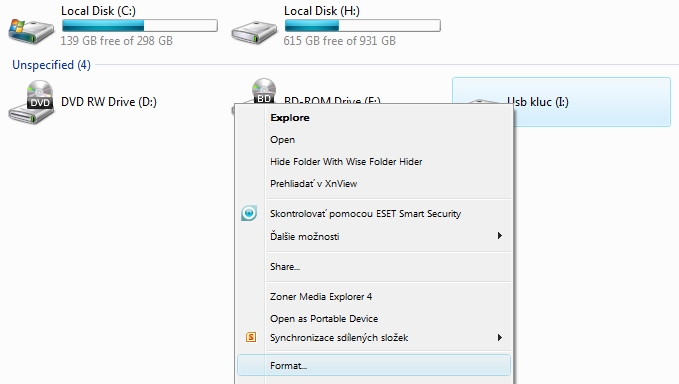Expand the Synchronizace sdílených složek submenu arrow
The height and width of the screenshot is (384, 679).
[500, 337]
